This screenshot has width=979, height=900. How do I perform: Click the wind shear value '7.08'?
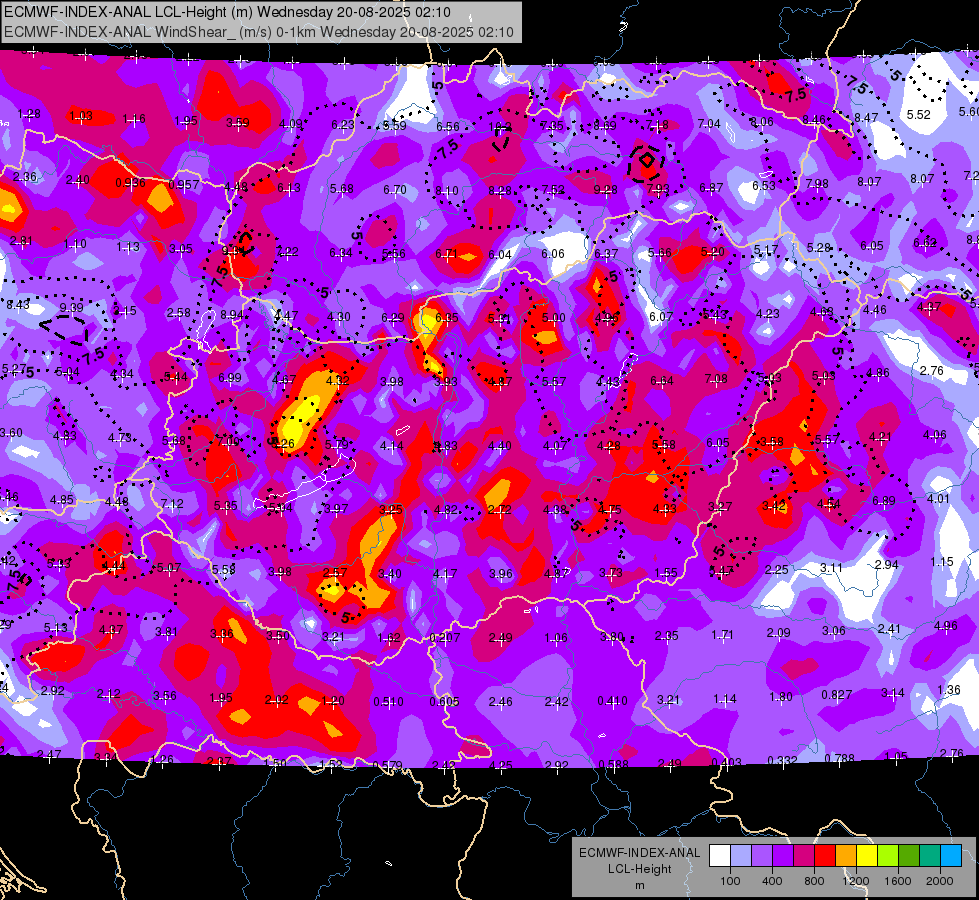click(716, 378)
